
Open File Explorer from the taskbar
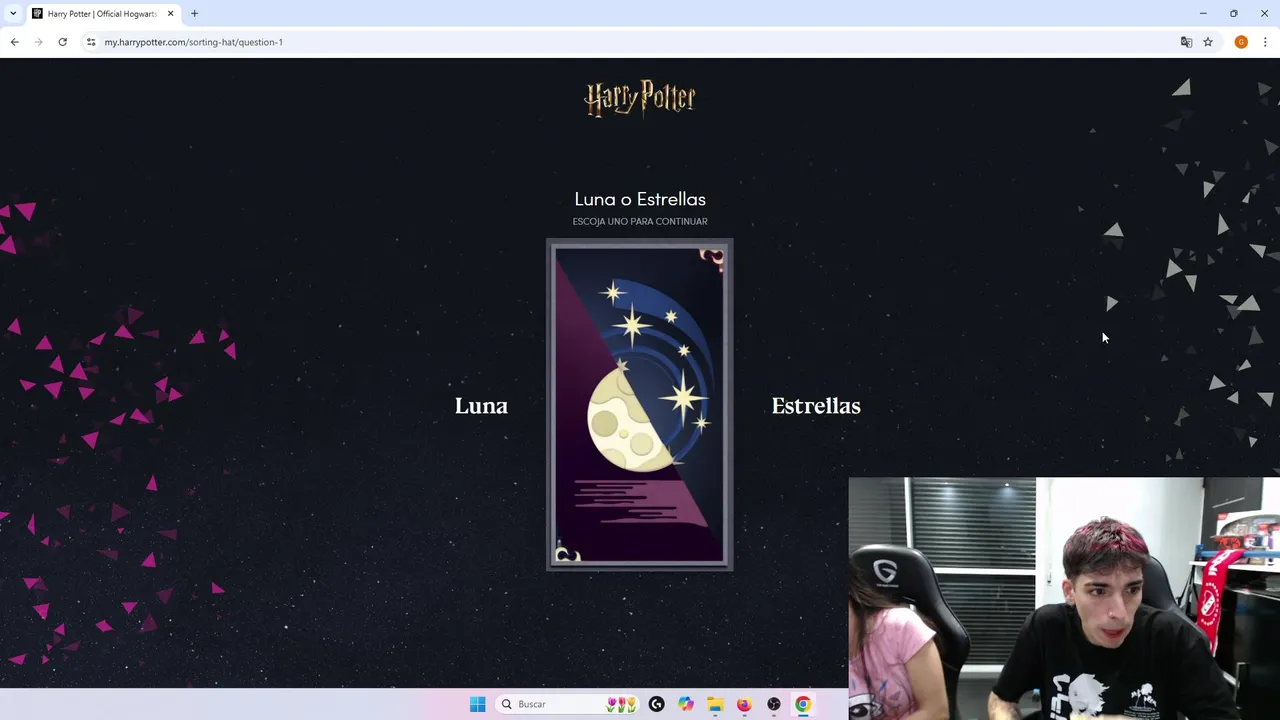[x=715, y=704]
